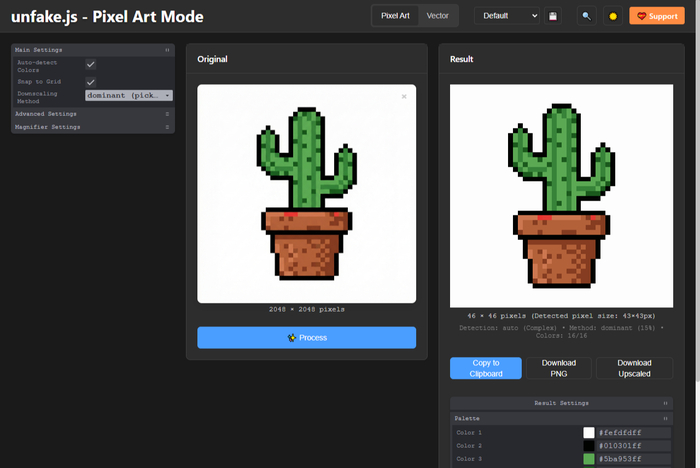Open the Downscaling Method dropdown
The width and height of the screenshot is (700, 468).
coord(128,96)
